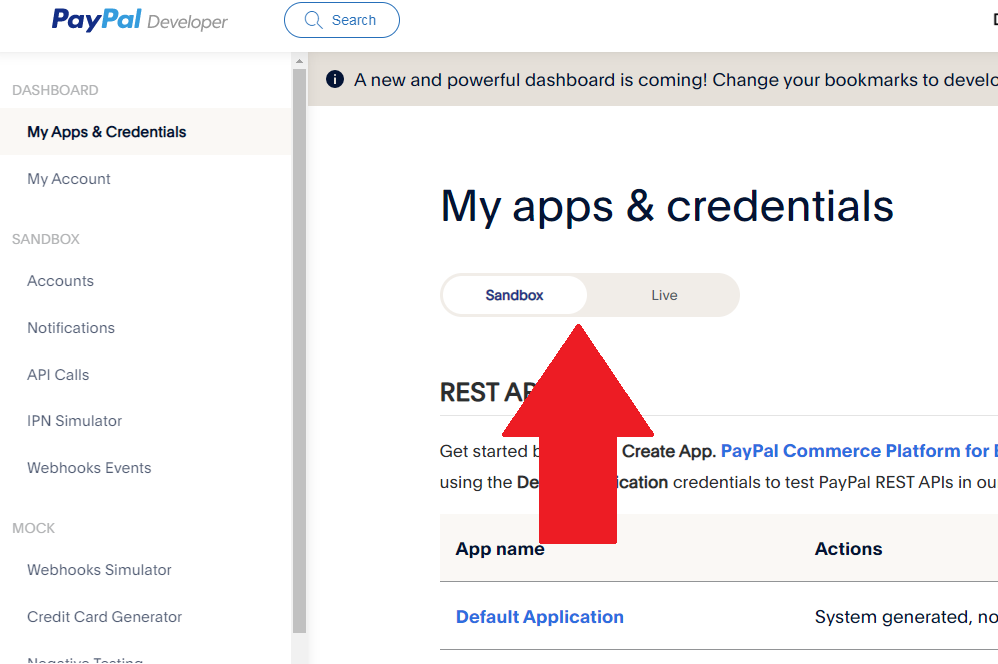
Task: Open My Account in sidebar
Action: point(69,179)
